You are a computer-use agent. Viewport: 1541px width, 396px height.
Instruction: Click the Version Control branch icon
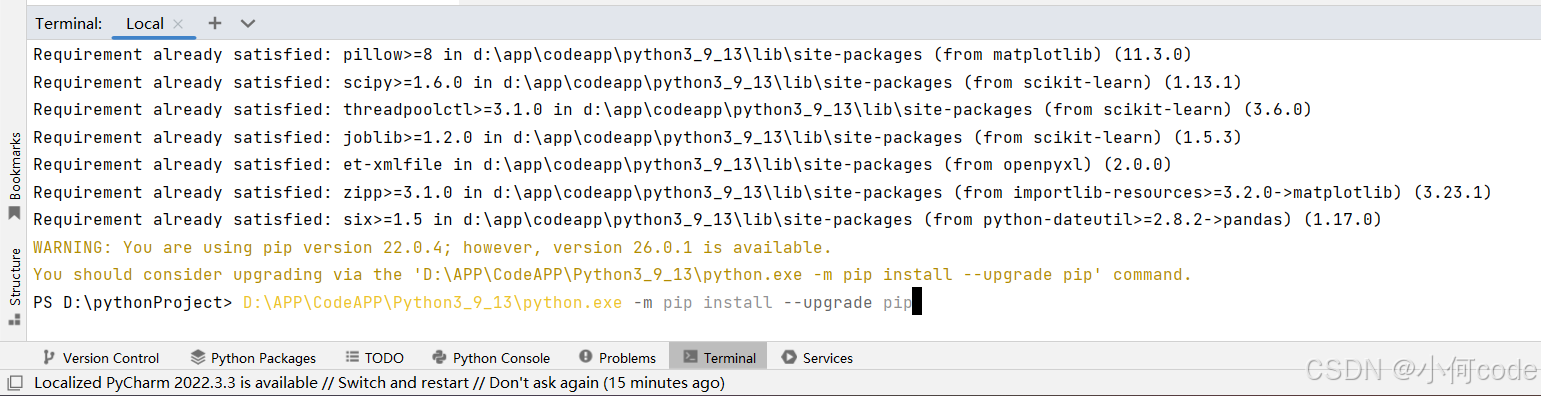[49, 358]
